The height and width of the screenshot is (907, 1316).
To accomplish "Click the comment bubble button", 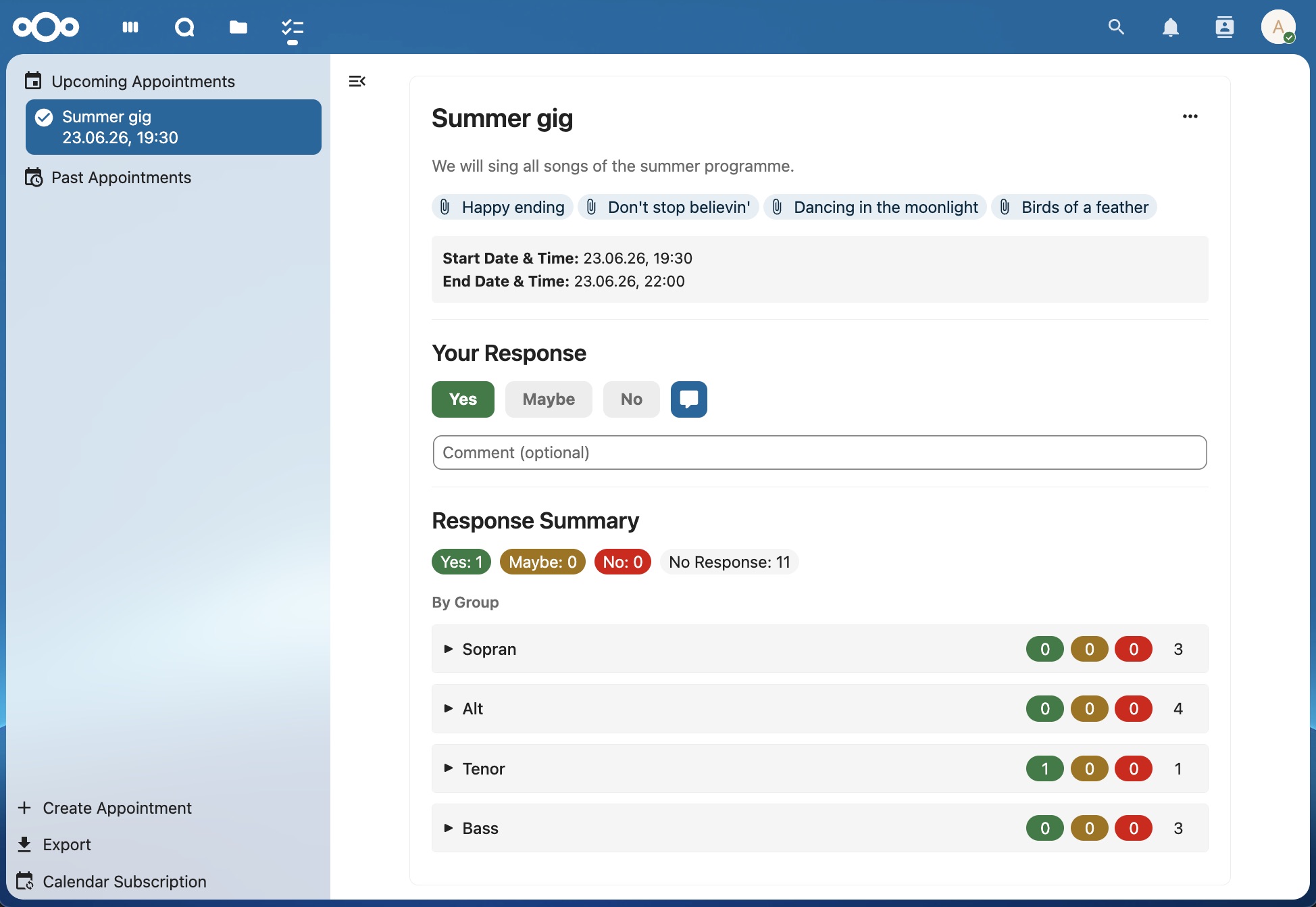I will tap(688, 399).
